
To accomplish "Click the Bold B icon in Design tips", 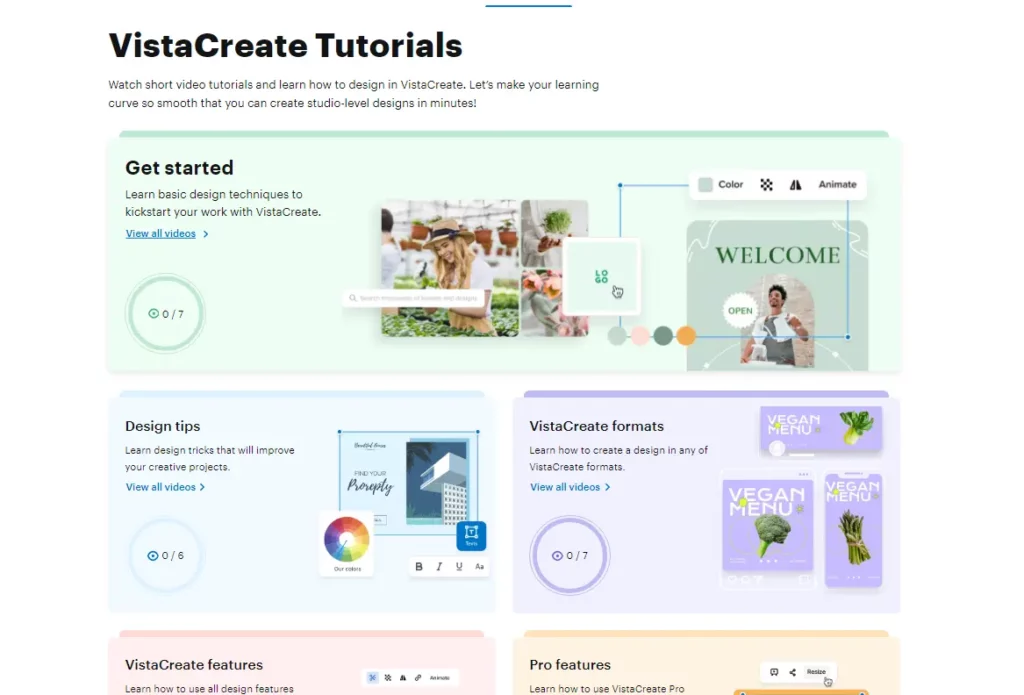I will click(x=419, y=566).
